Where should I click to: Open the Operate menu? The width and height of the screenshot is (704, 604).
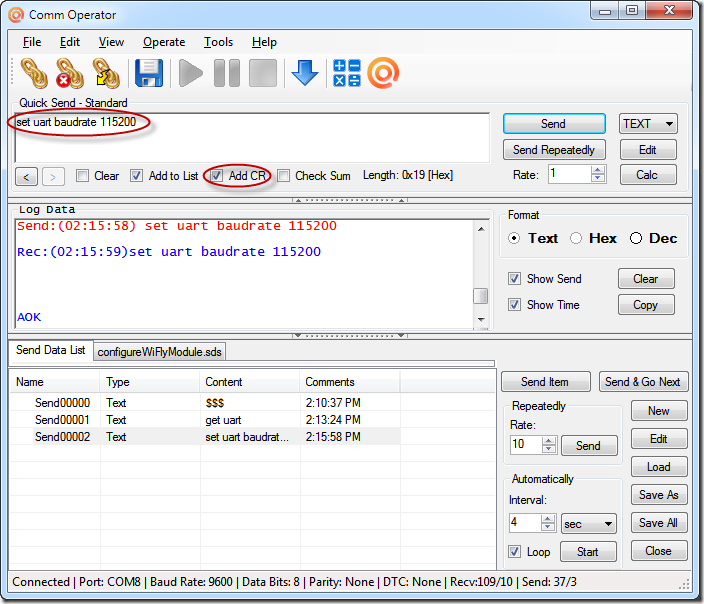click(x=164, y=42)
